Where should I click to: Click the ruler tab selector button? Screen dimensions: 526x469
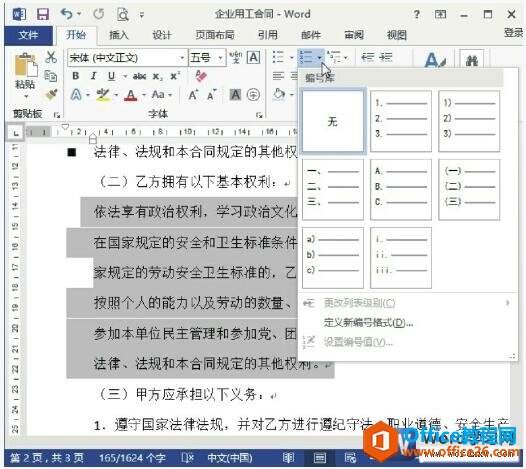15,134
